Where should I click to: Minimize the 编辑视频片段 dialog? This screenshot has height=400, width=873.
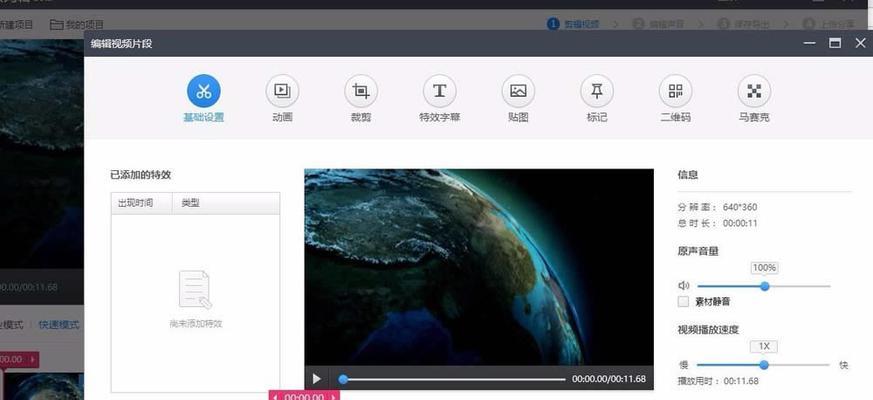coord(810,43)
